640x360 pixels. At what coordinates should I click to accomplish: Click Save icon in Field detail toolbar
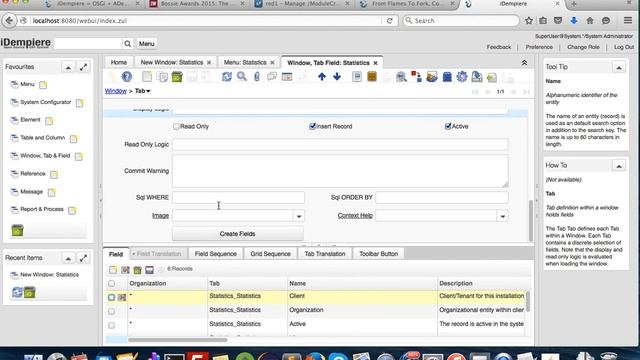pos(149,269)
